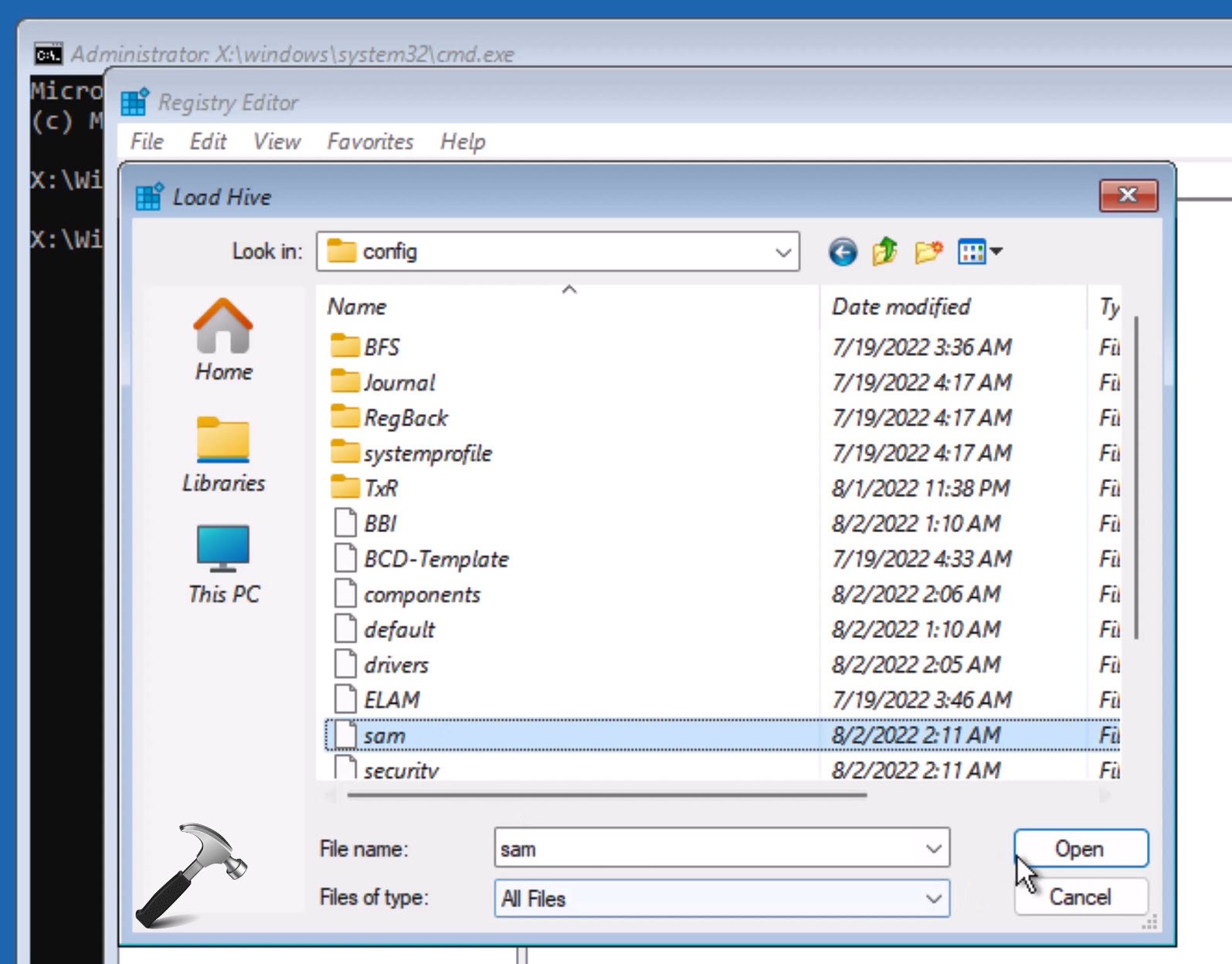Image resolution: width=1232 pixels, height=964 pixels.
Task: Go to Home in places sidebar
Action: point(223,341)
